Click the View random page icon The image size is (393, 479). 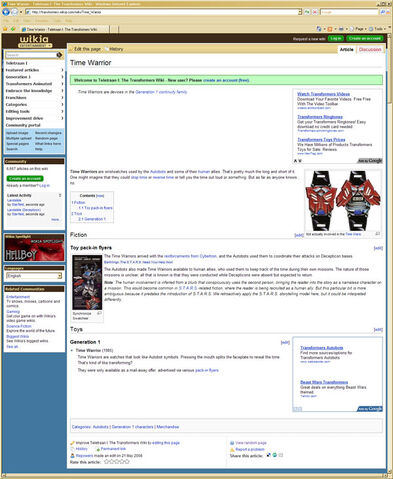point(232,443)
